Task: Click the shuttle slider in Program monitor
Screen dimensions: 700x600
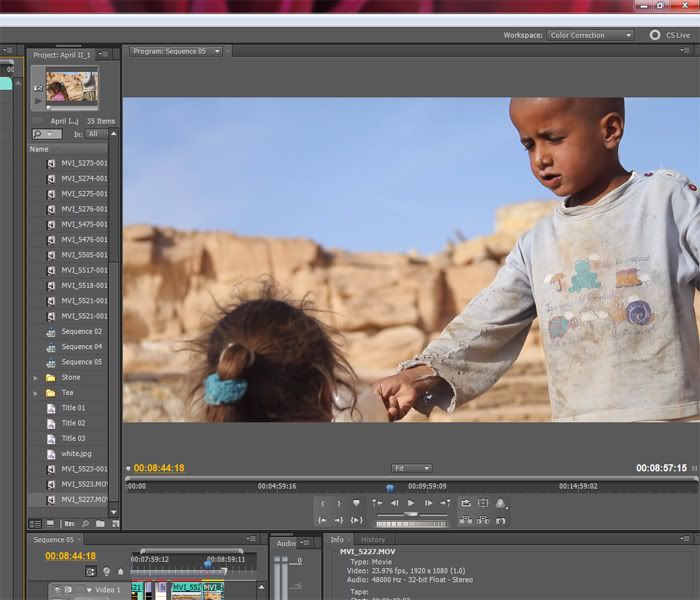Action: pyautogui.click(x=410, y=513)
